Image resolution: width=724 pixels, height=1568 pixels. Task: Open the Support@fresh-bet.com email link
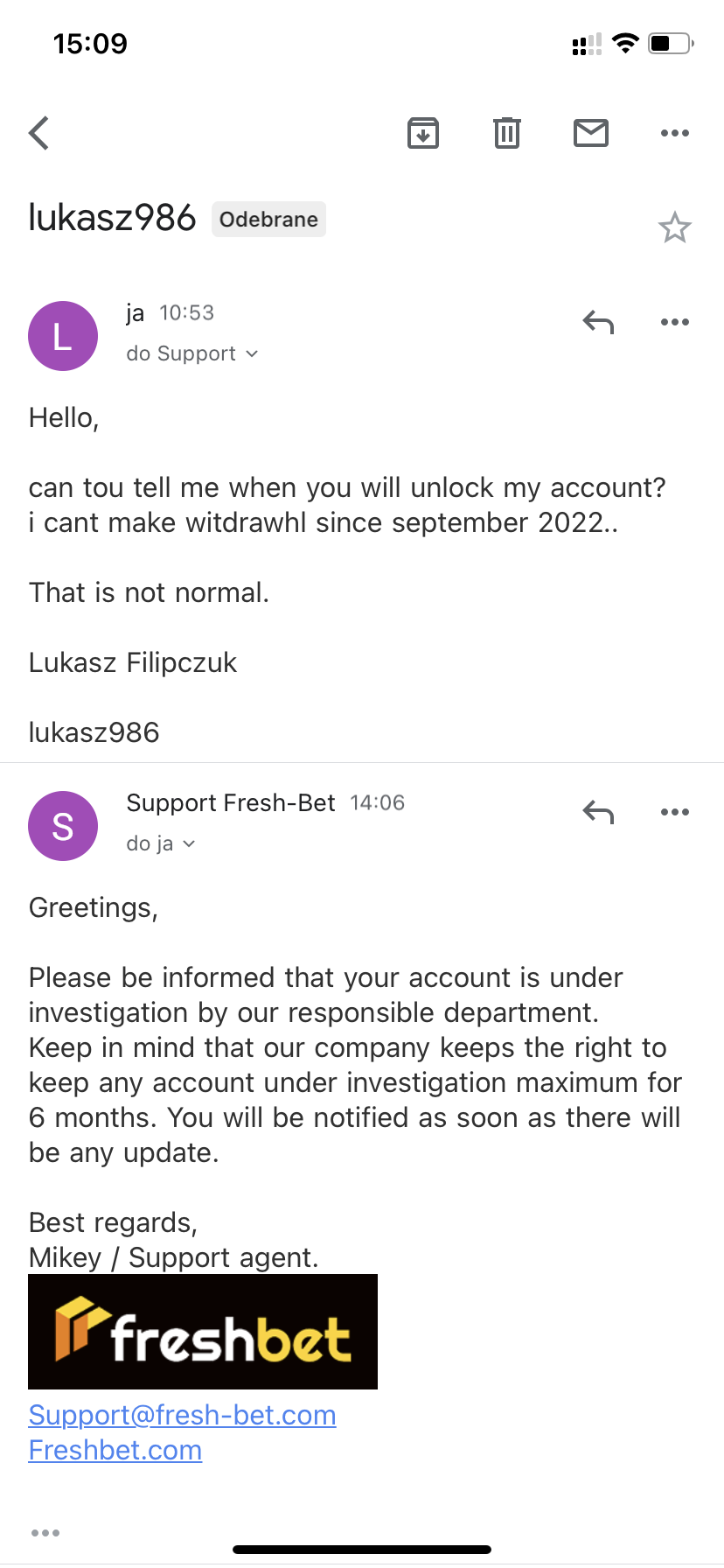tap(182, 1415)
